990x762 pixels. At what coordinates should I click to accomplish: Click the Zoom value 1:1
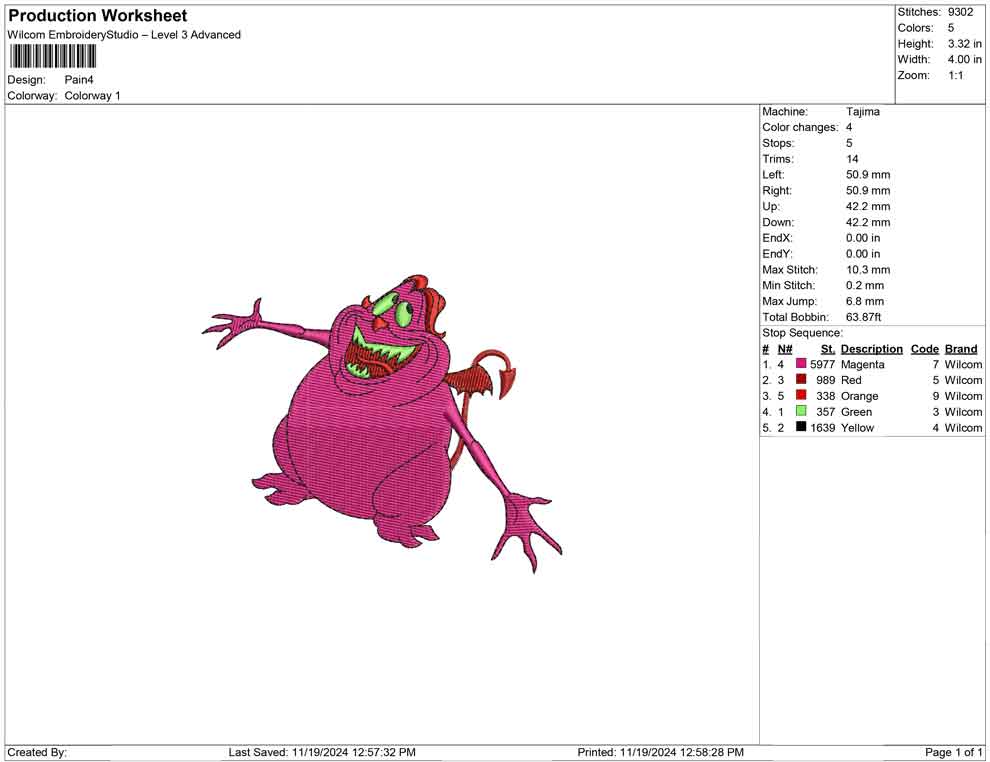(x=955, y=75)
